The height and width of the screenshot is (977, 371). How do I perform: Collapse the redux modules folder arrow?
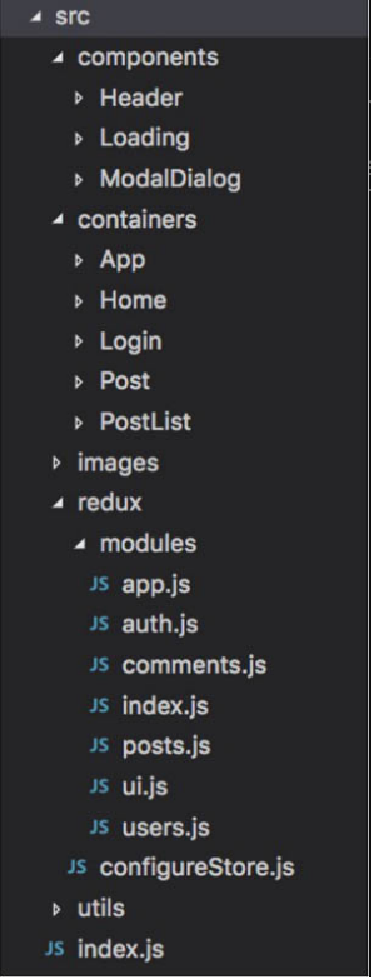pos(79,544)
